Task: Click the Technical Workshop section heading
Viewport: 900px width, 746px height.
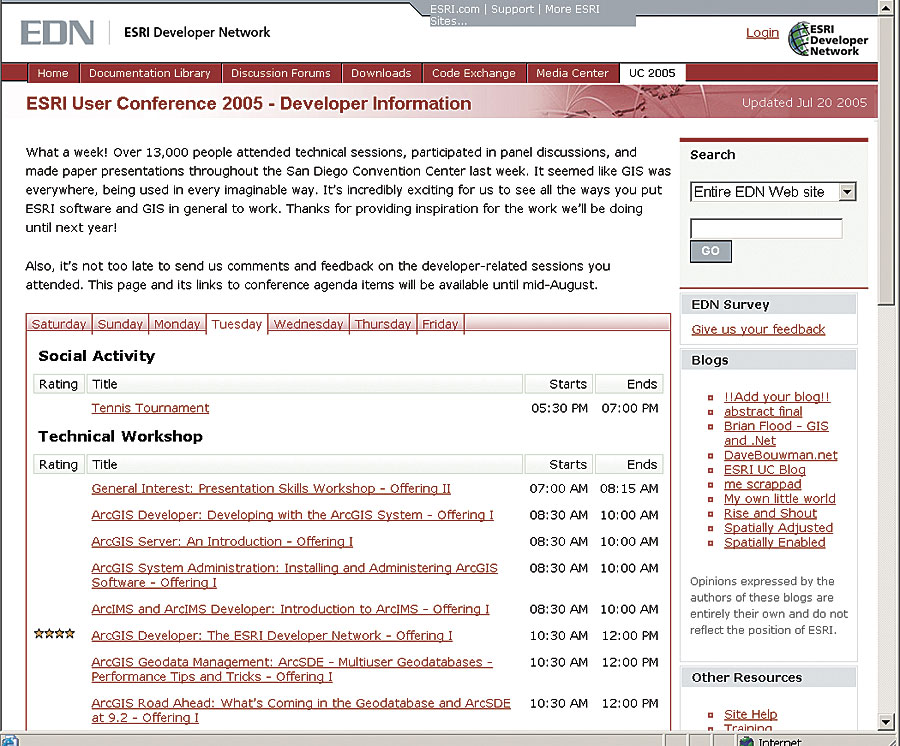Action: click(121, 437)
